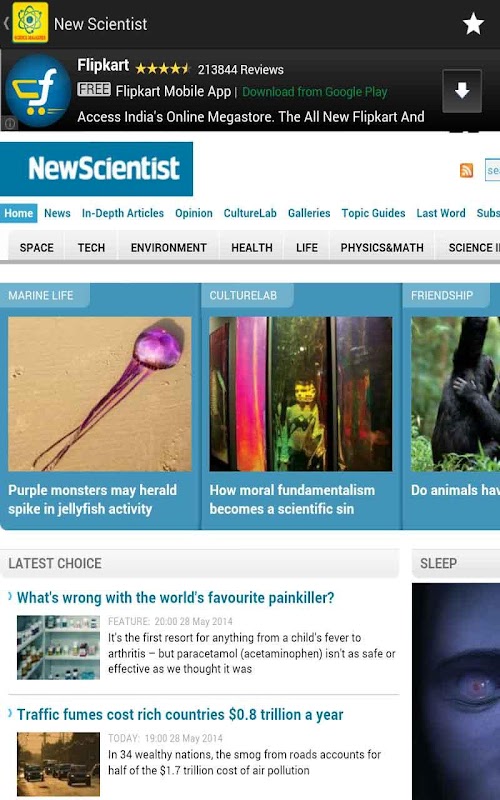Viewport: 500px width, 800px height.
Task: Open the painkiller article headline
Action: coord(176,597)
